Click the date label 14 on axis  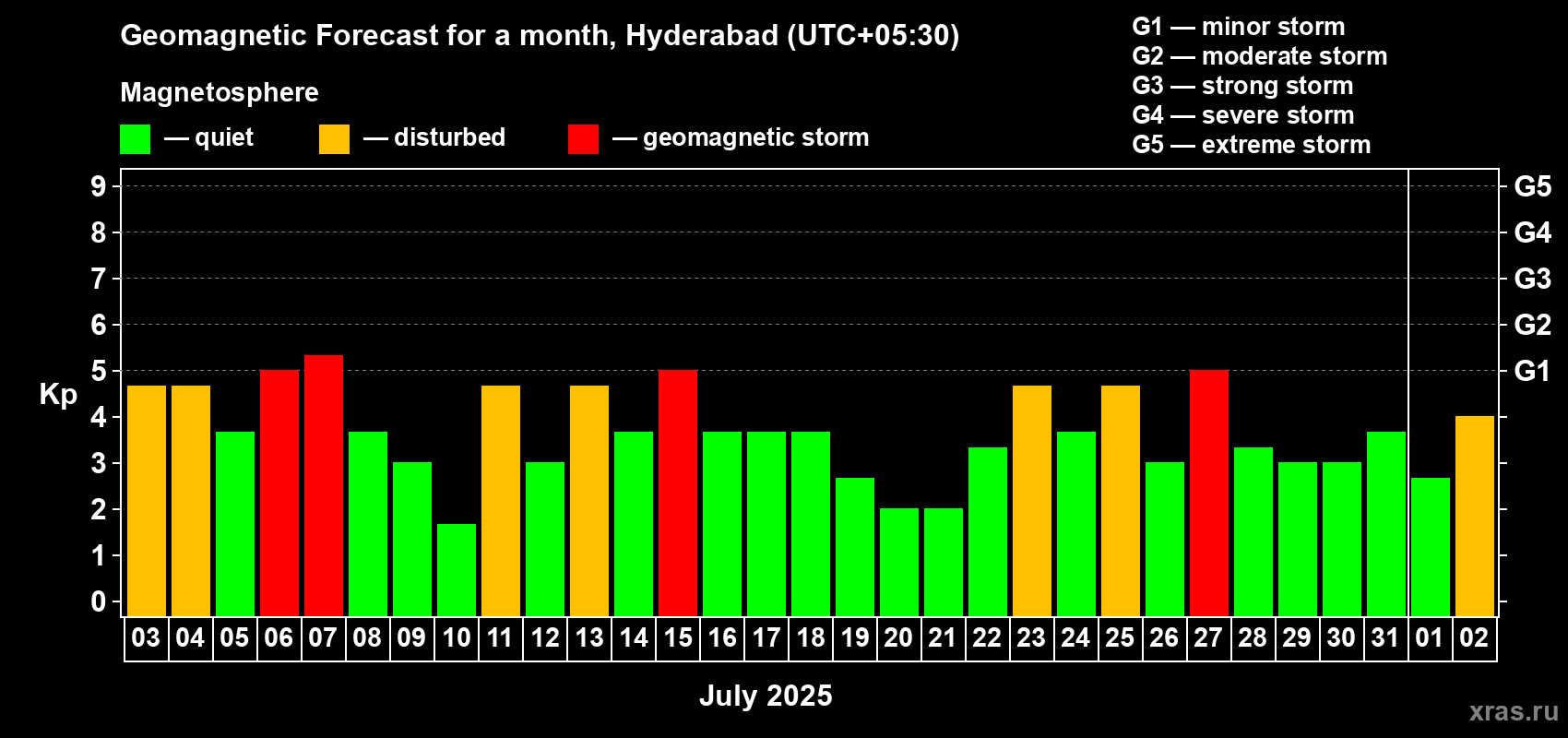coord(634,637)
